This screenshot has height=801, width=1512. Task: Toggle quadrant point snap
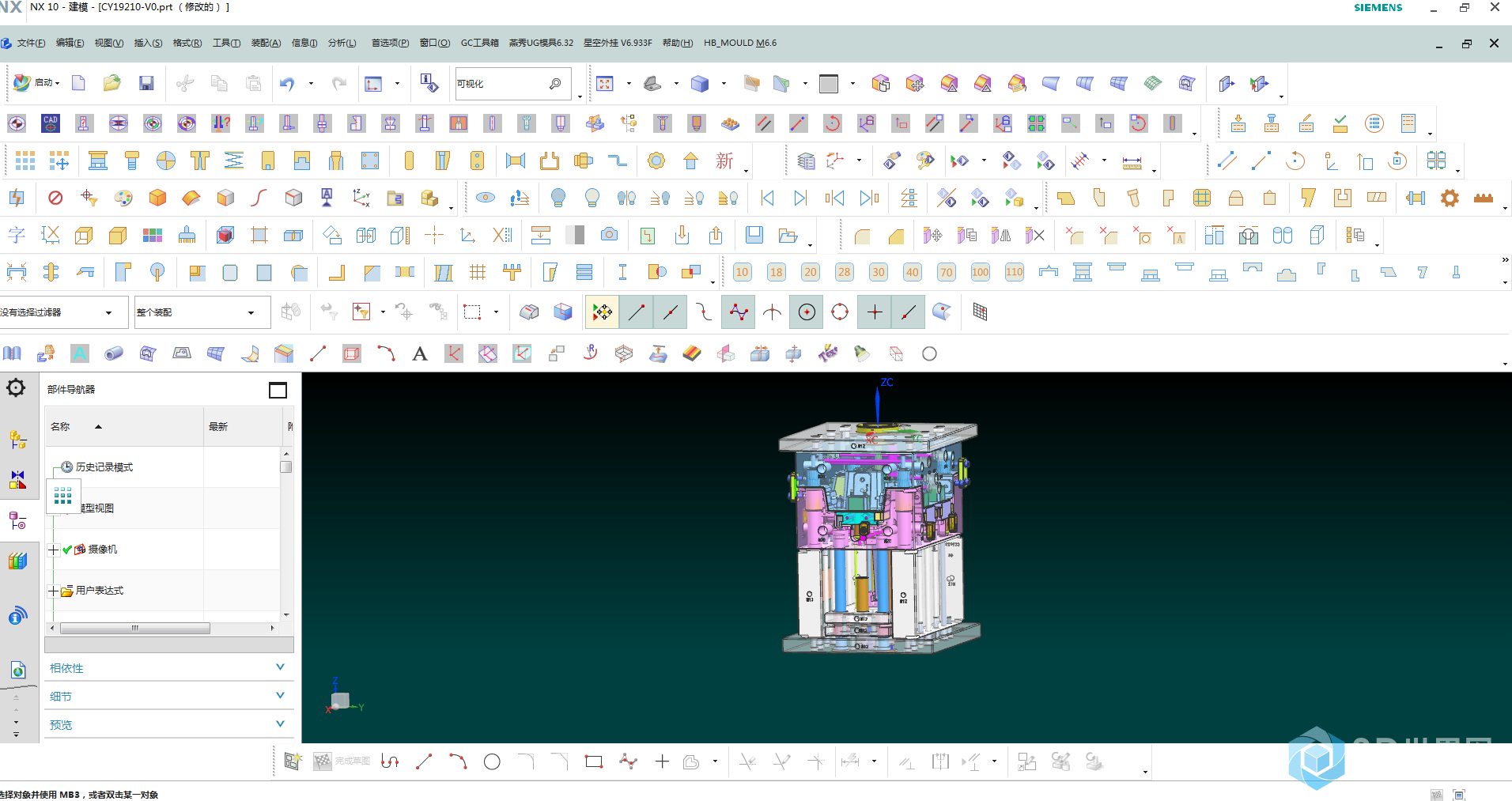click(840, 312)
